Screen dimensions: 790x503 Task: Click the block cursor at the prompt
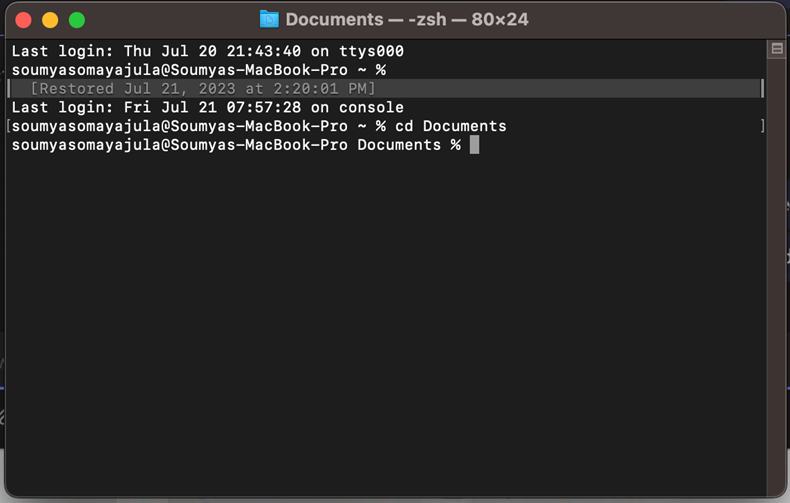(474, 145)
